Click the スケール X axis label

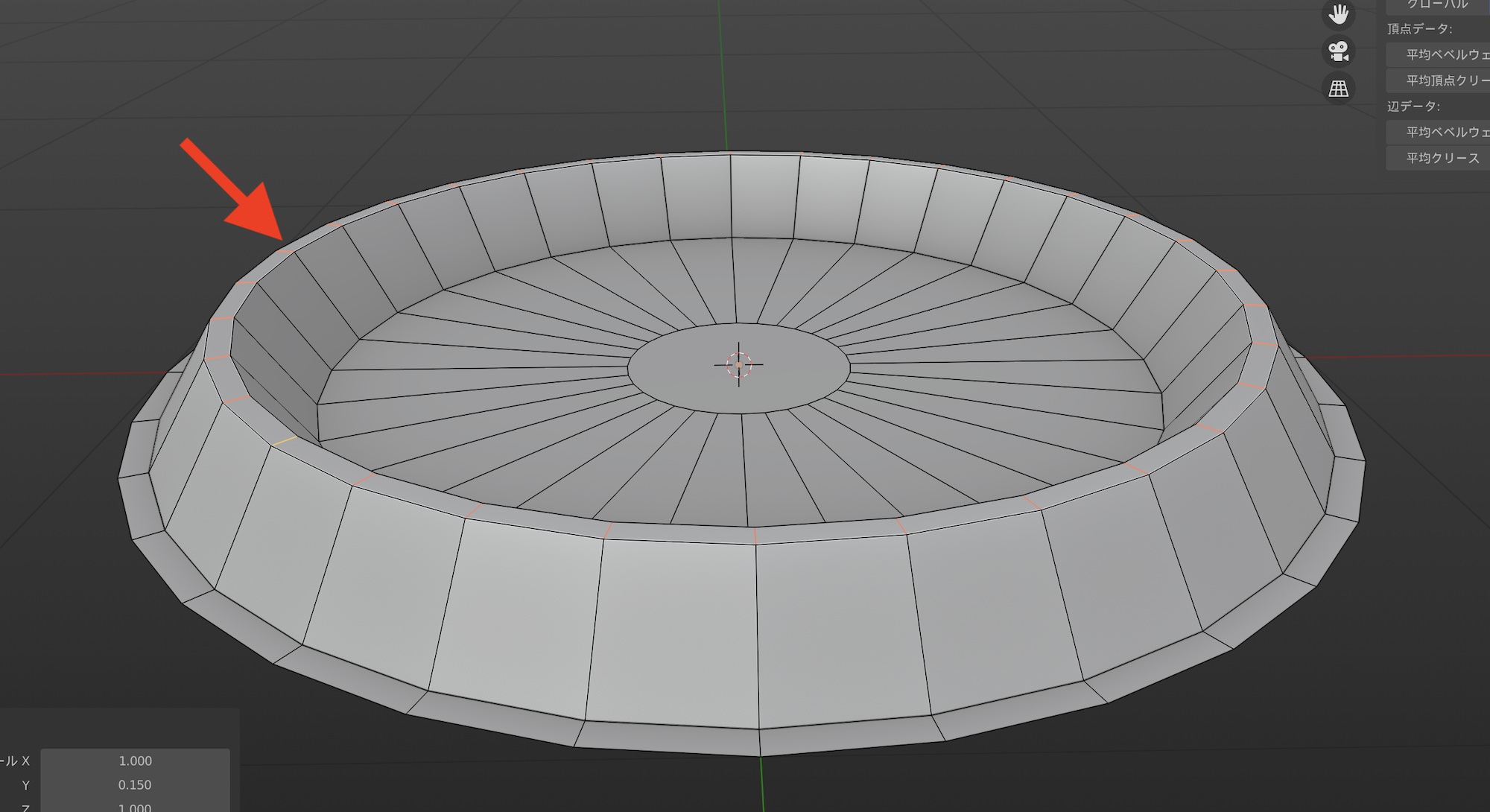[x=16, y=761]
